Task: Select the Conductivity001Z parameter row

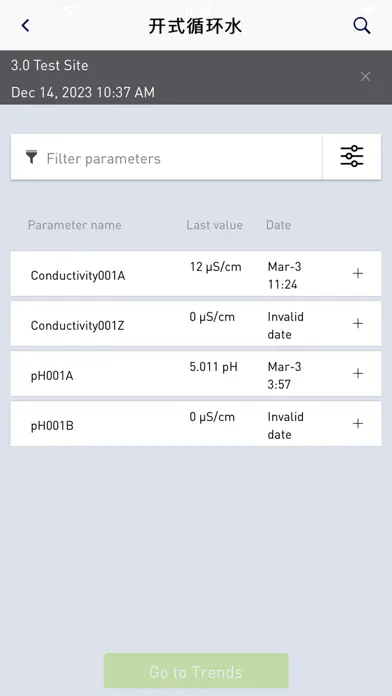Action: (196, 324)
